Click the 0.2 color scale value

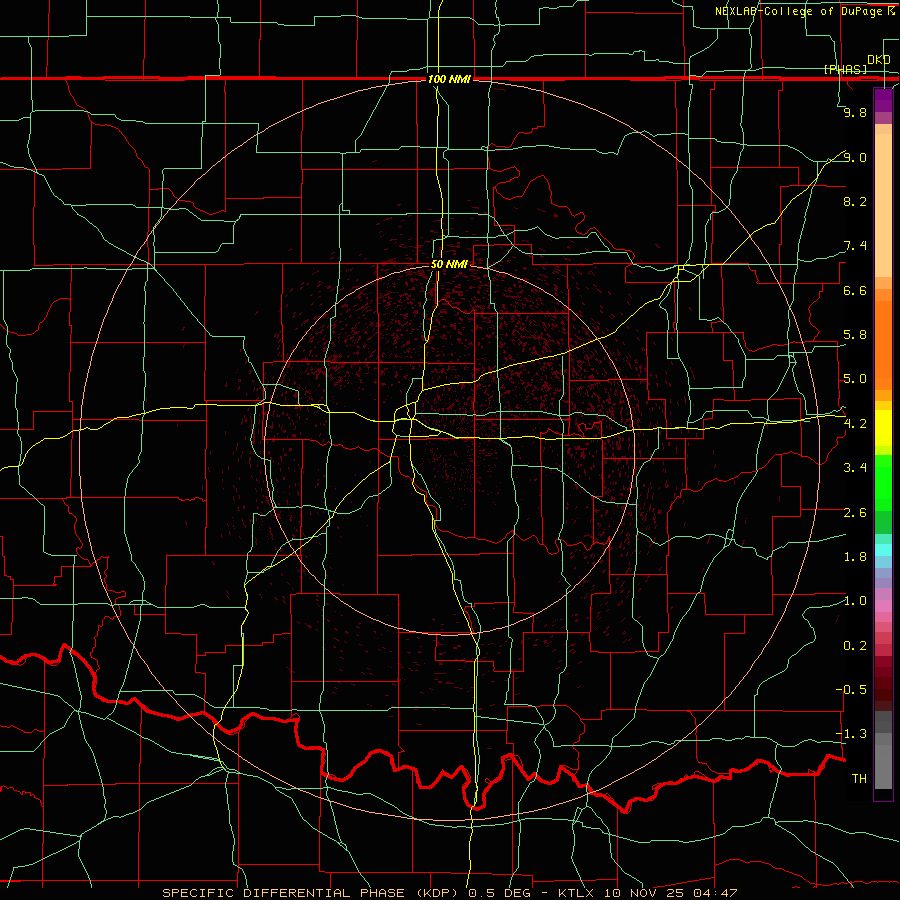tap(855, 646)
